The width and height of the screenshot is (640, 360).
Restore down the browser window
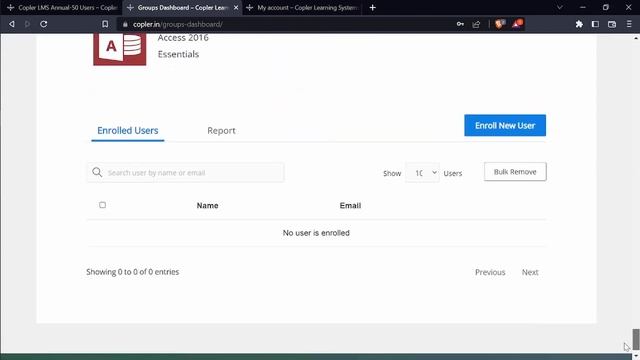coord(605,7)
